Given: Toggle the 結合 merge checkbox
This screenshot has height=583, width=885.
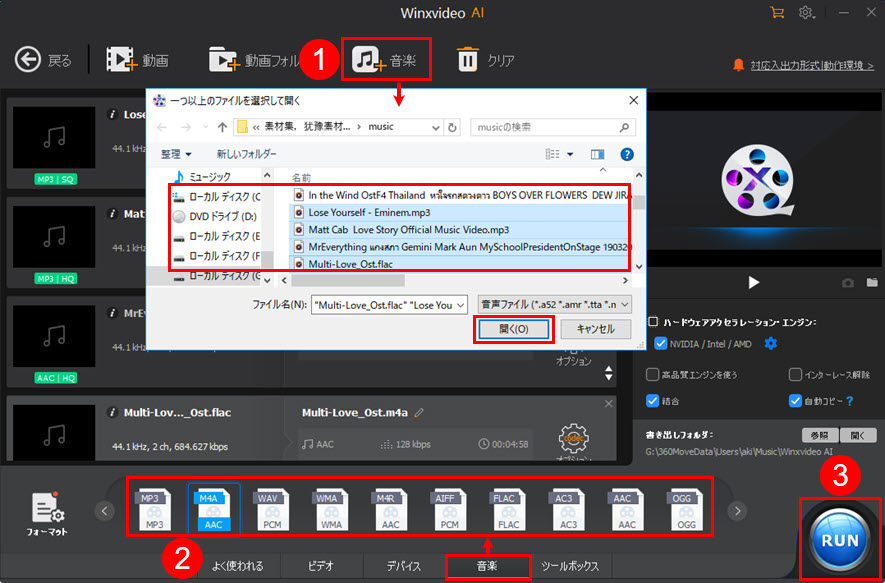Looking at the screenshot, I should (x=652, y=401).
